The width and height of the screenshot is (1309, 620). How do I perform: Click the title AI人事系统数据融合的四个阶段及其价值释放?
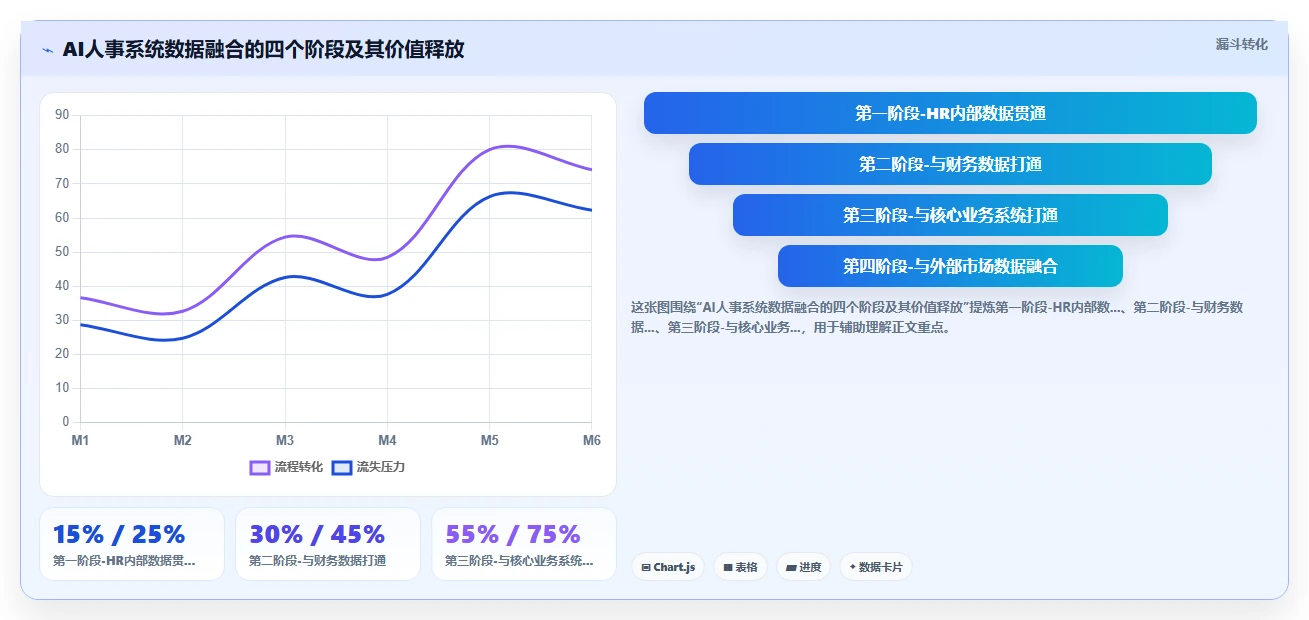coord(263,50)
